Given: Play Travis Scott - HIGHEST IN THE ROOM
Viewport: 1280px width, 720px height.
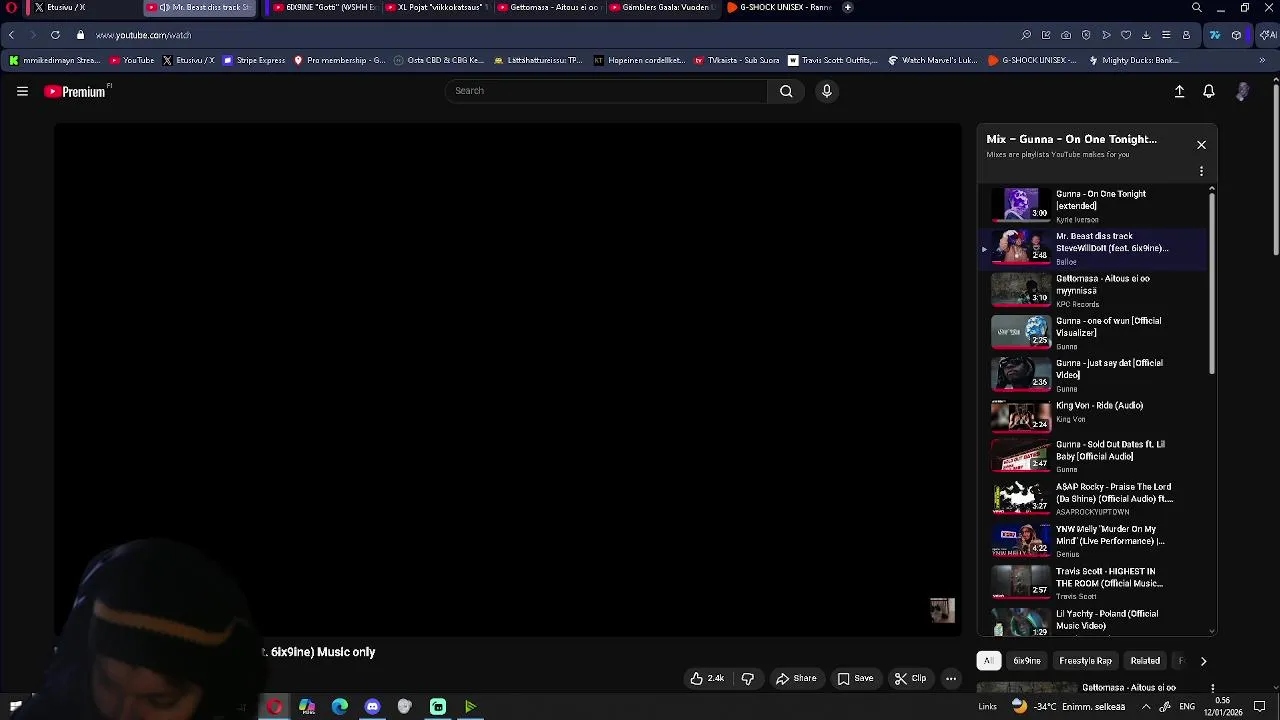Looking at the screenshot, I should (x=1093, y=583).
